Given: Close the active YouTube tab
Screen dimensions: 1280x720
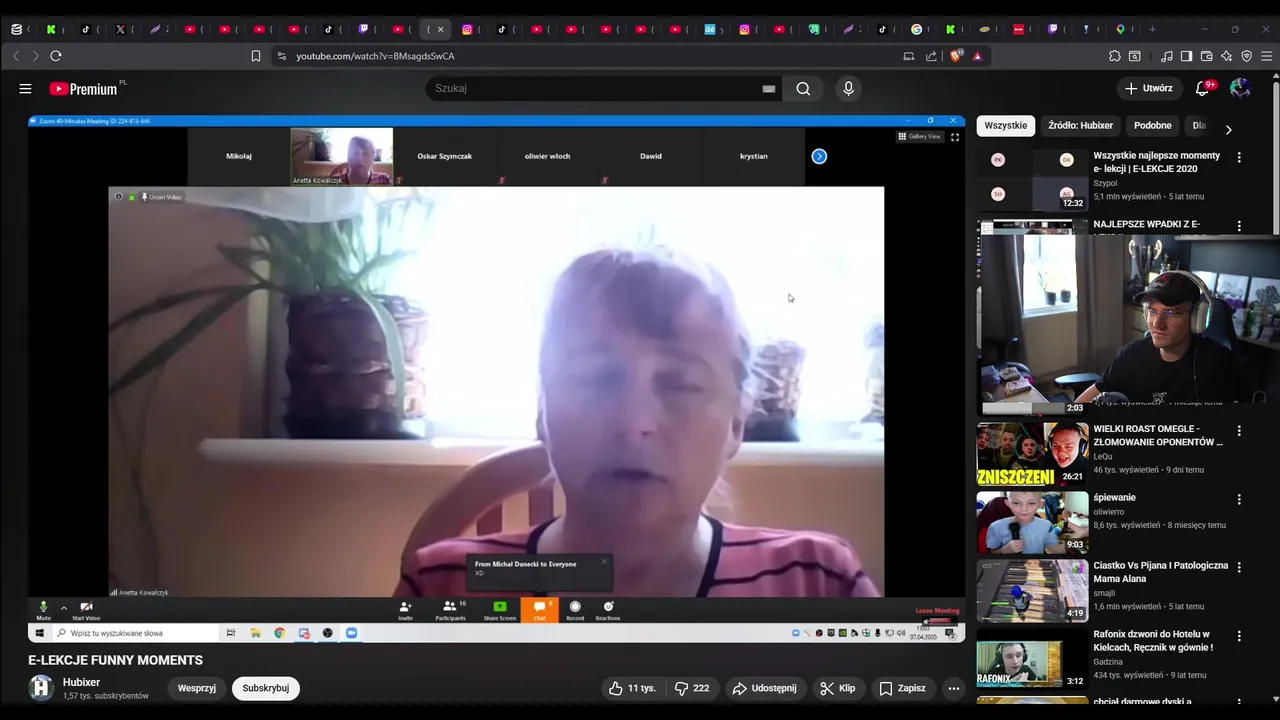Looking at the screenshot, I should [x=440, y=29].
